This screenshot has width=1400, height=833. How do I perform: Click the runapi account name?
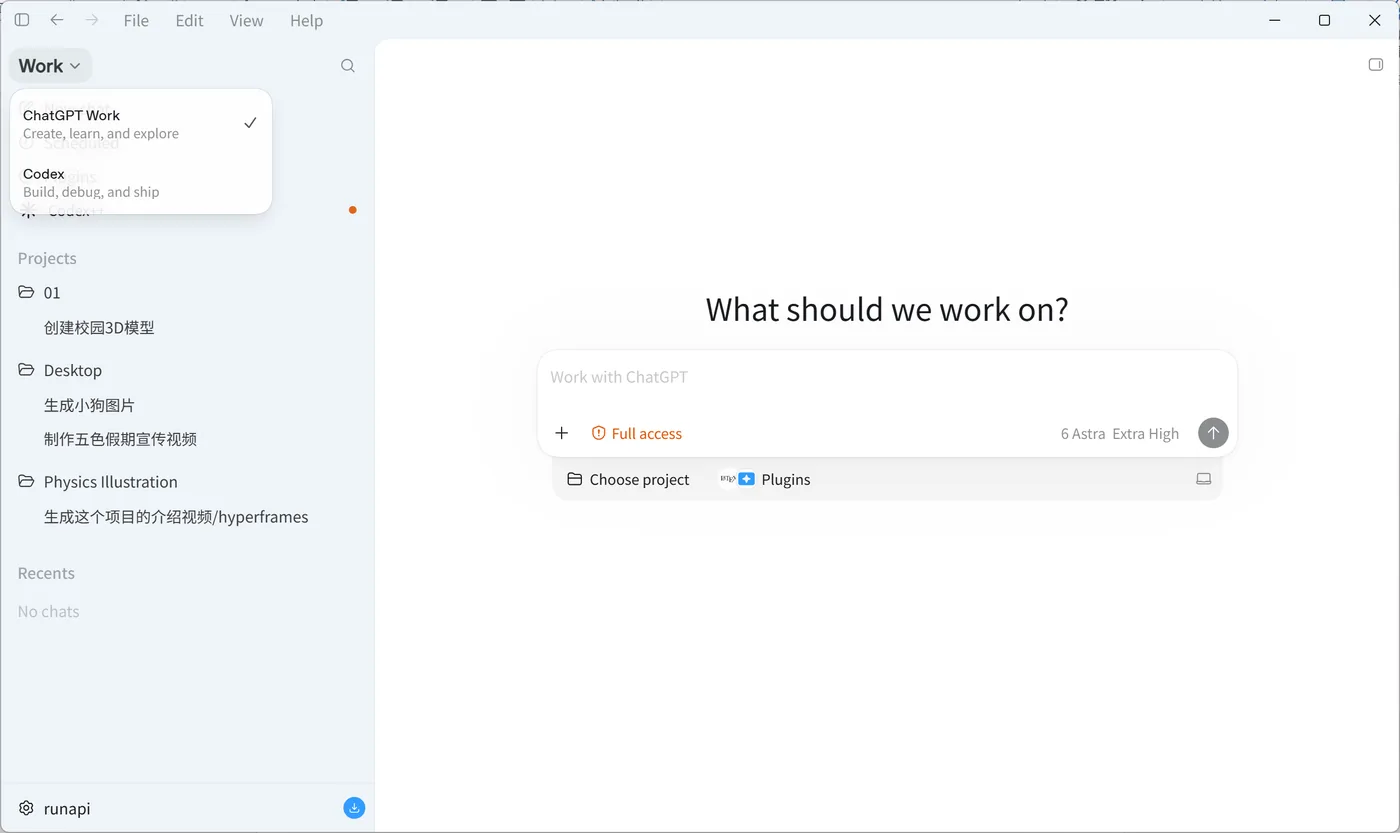coord(67,808)
